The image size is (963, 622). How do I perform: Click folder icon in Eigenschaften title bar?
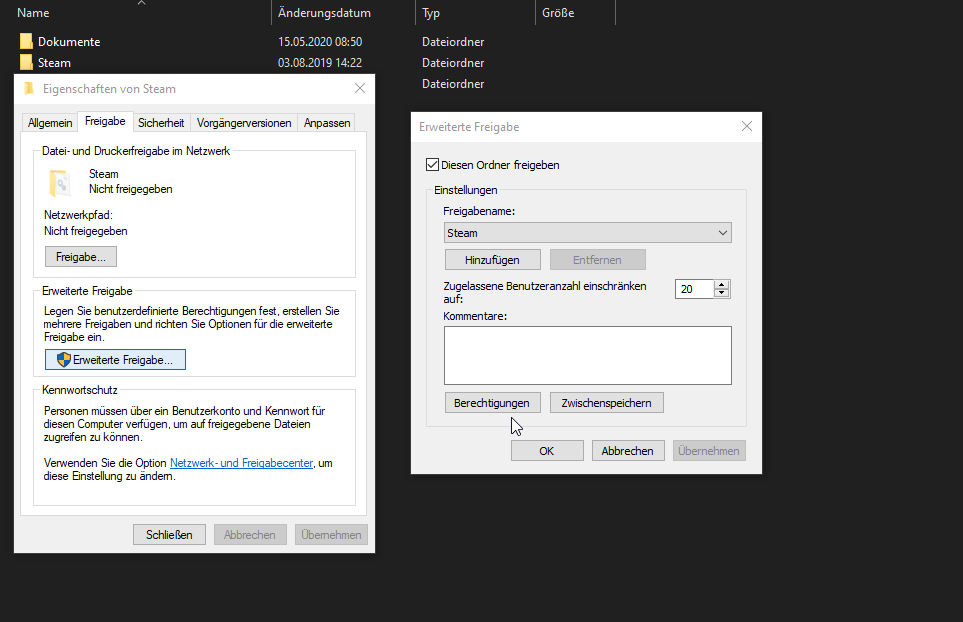tap(29, 89)
